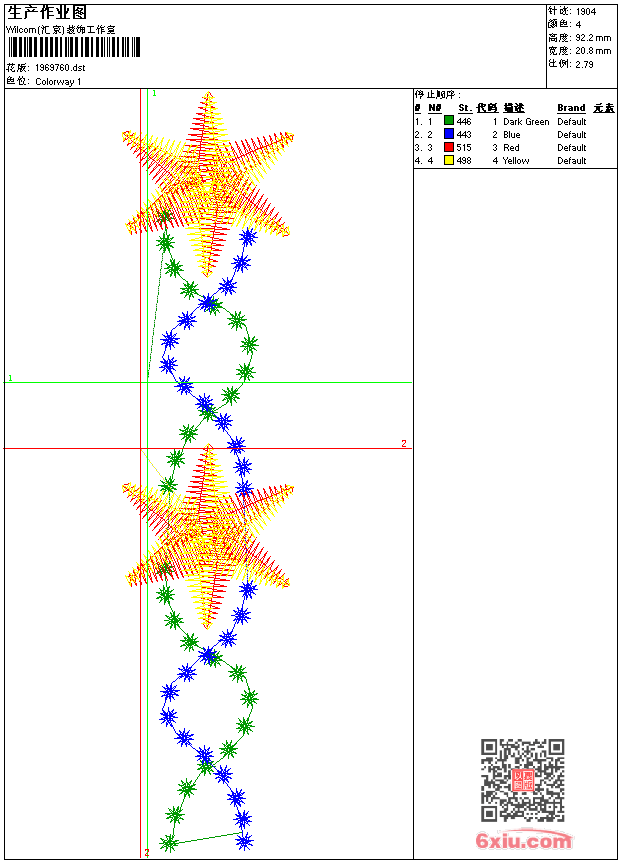The height and width of the screenshot is (860, 620).
Task: Select the 'Yellow' description text
Action: (516, 161)
